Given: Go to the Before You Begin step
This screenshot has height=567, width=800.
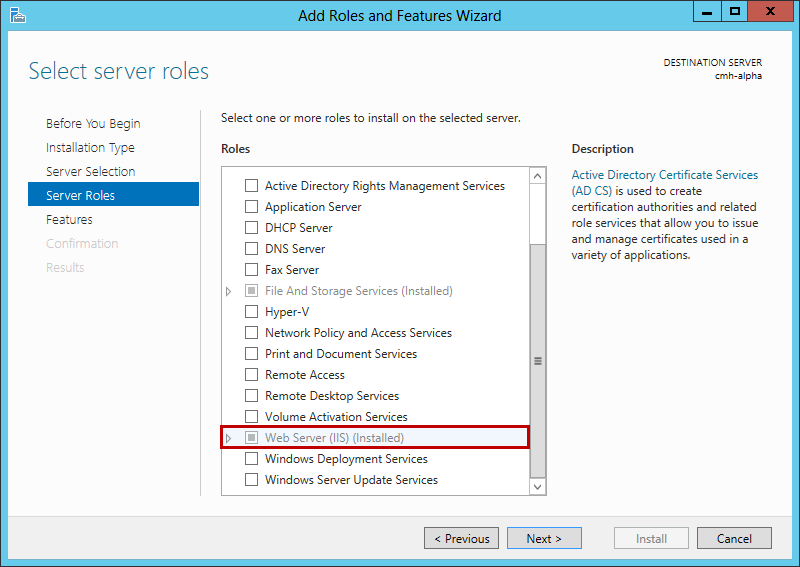Looking at the screenshot, I should tap(93, 124).
